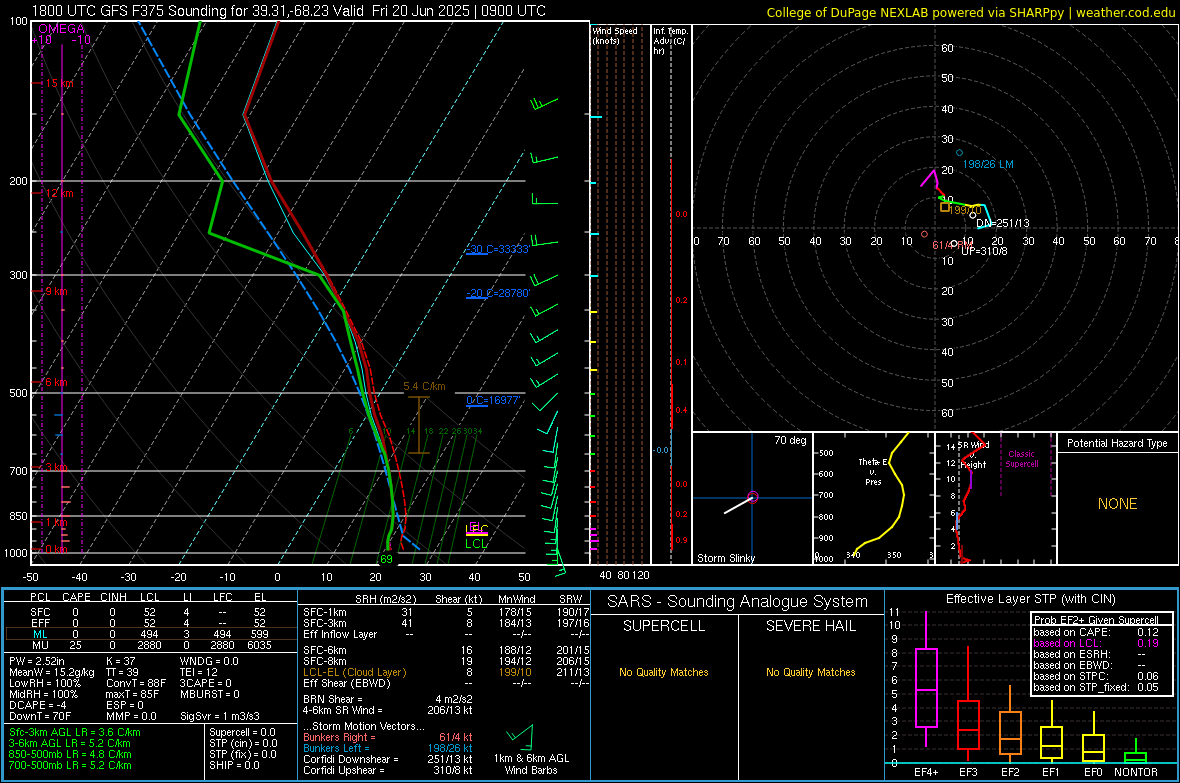
Task: Click the magenta circle in Storm Slinky panel
Action: tap(753, 497)
